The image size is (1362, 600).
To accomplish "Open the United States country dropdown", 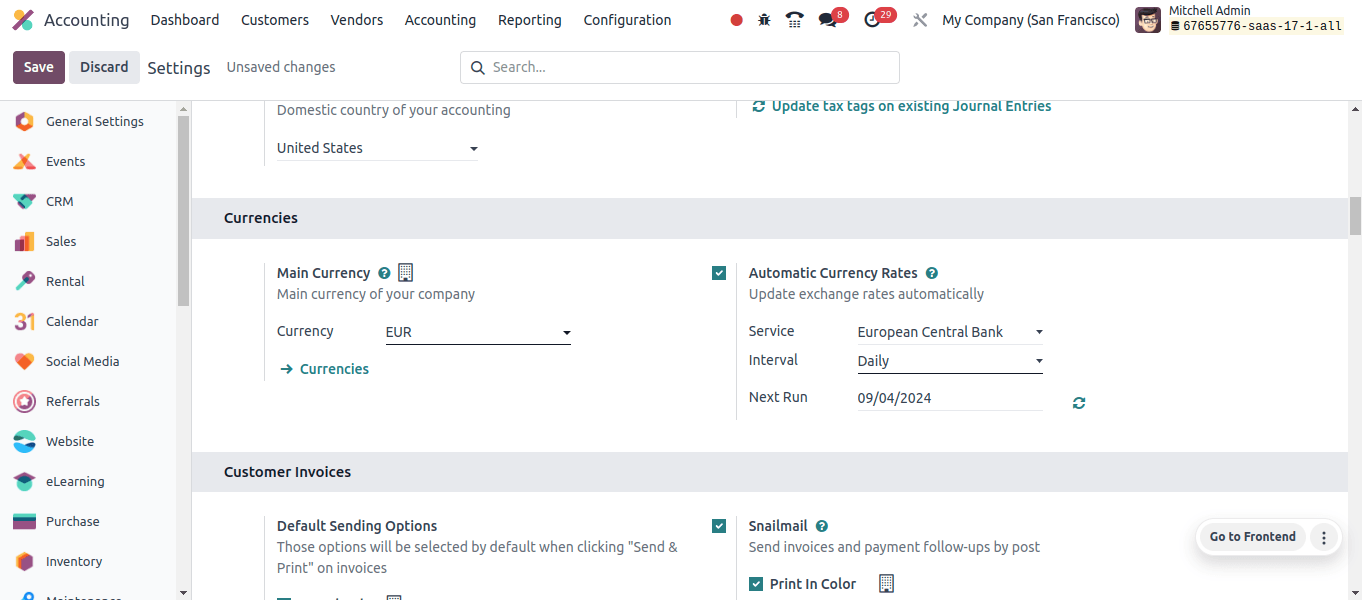I will point(377,148).
